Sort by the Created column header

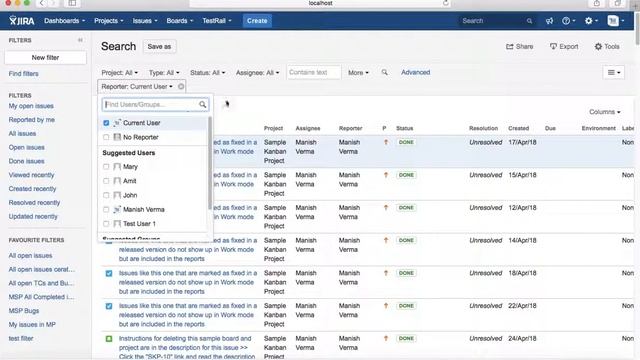coord(518,128)
